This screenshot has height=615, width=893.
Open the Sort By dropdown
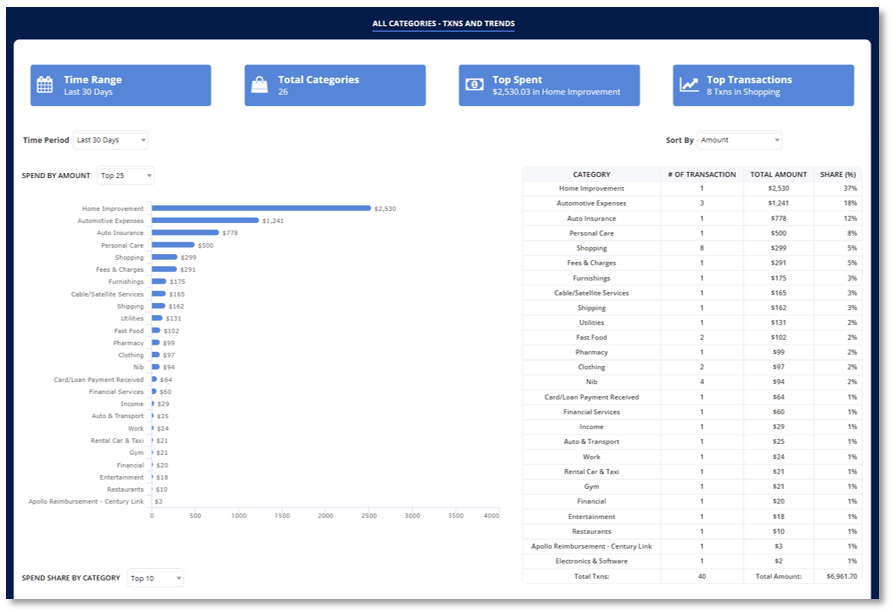point(739,140)
